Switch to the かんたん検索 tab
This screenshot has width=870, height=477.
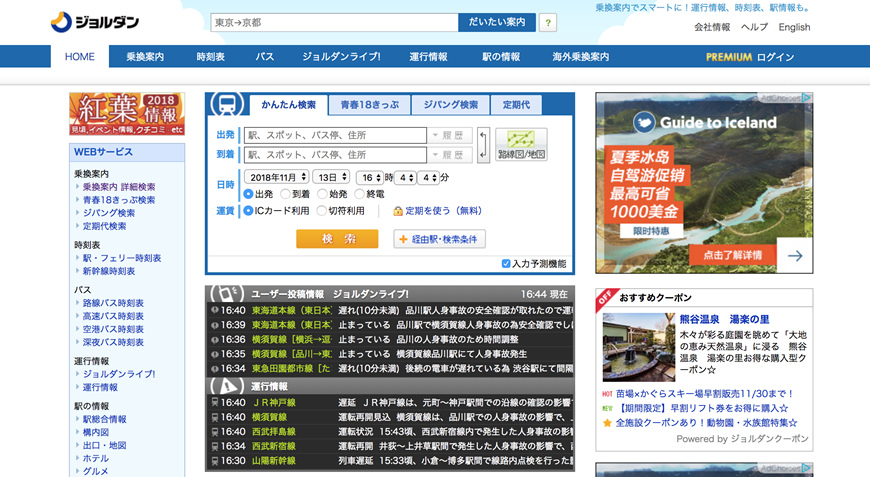pyautogui.click(x=289, y=105)
